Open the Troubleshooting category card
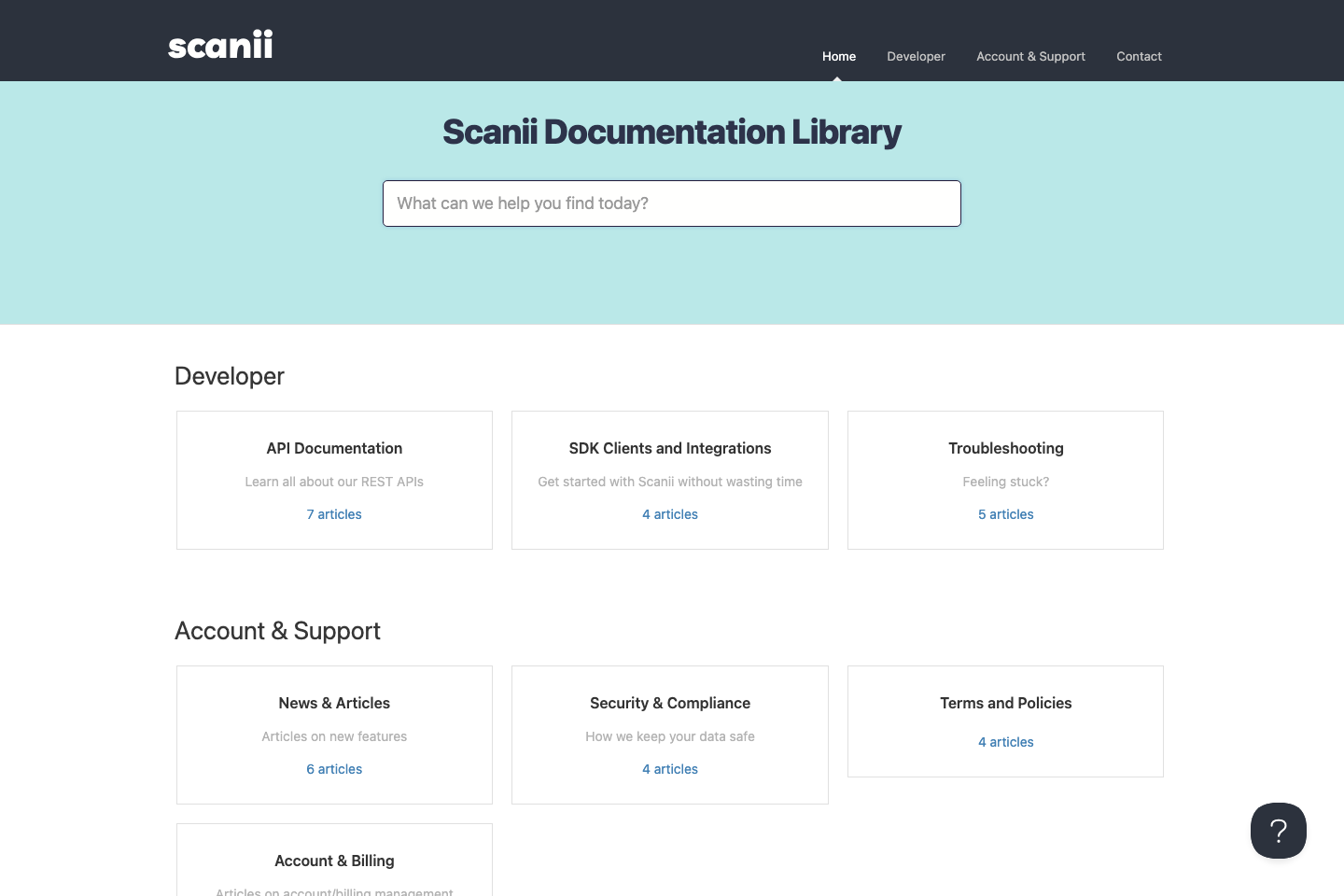 1005,448
